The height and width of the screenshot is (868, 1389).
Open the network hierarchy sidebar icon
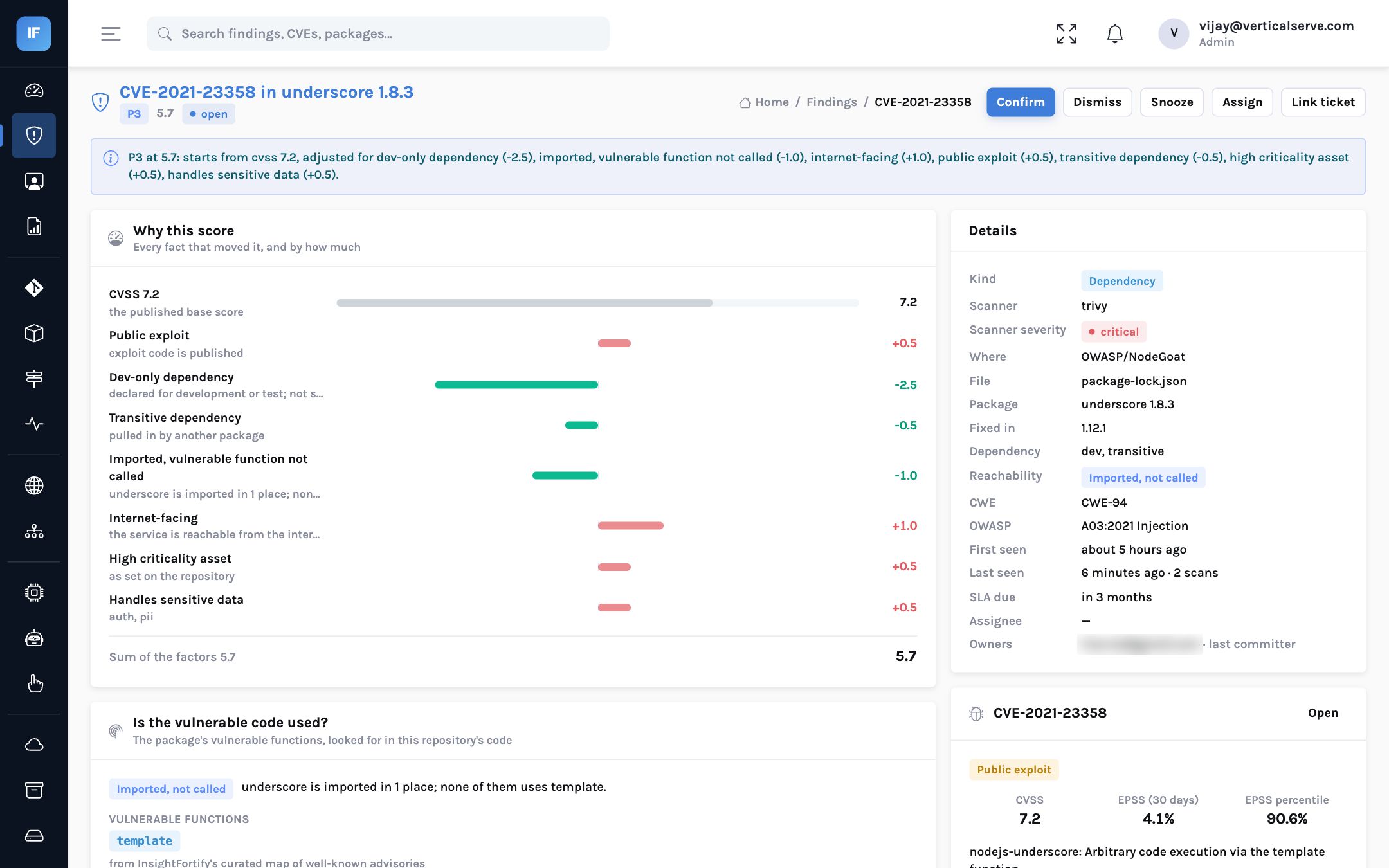coord(34,531)
